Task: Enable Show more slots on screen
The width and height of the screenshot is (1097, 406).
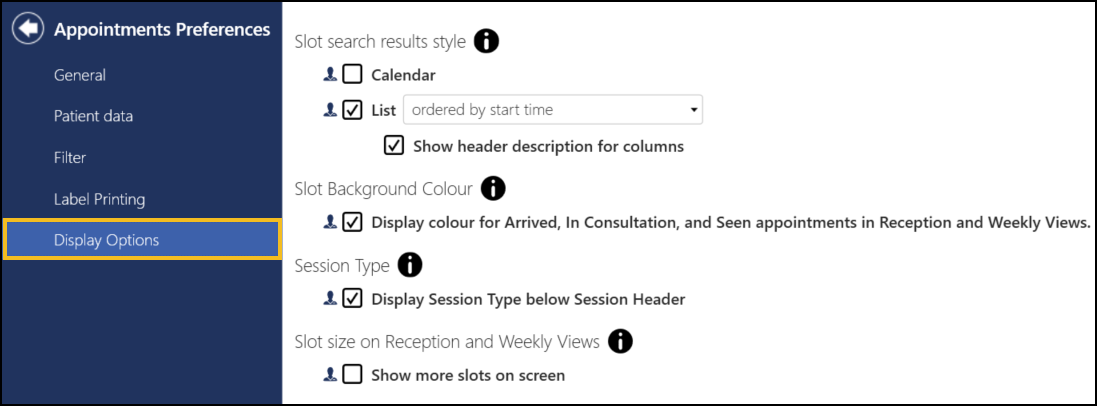Action: [x=353, y=375]
